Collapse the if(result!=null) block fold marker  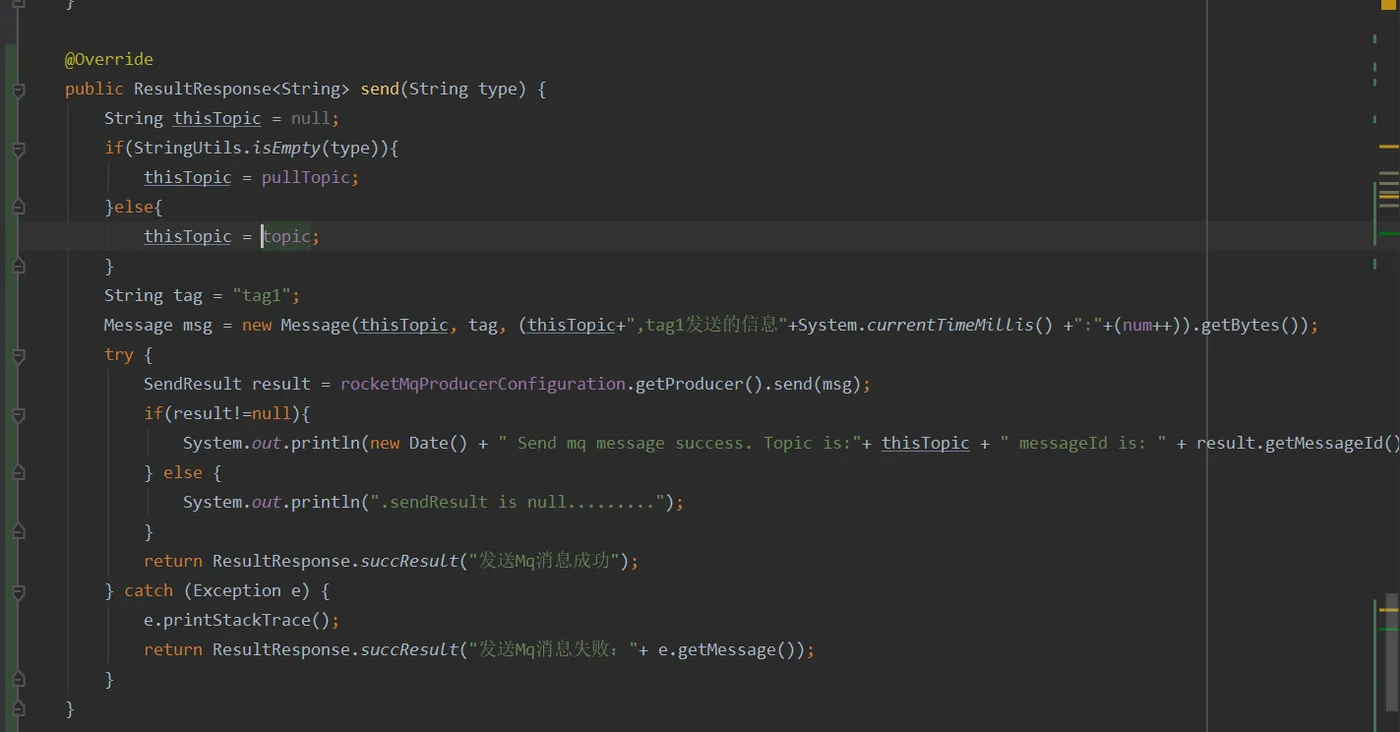tap(18, 414)
